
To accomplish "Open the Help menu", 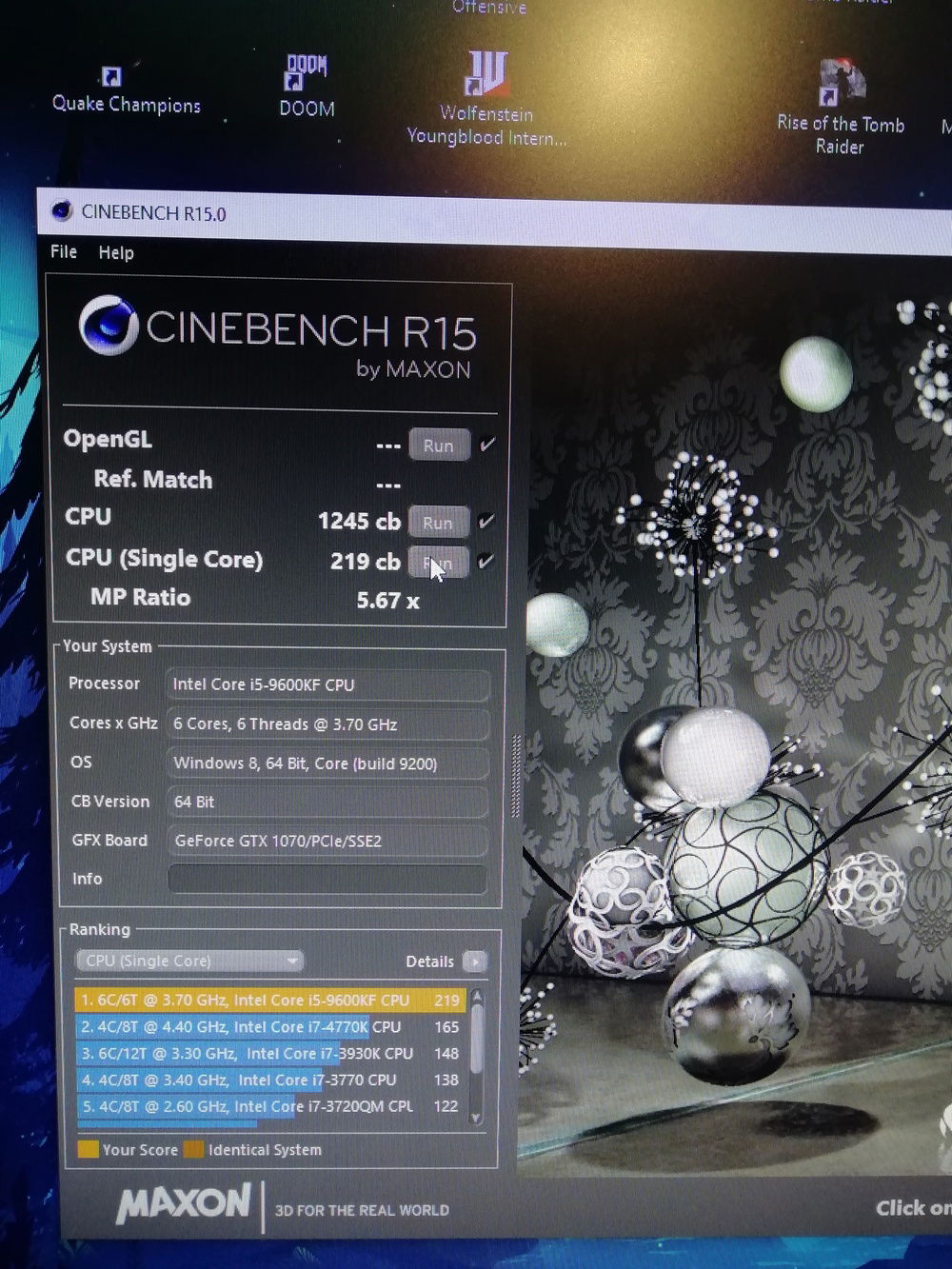I will pos(116,253).
